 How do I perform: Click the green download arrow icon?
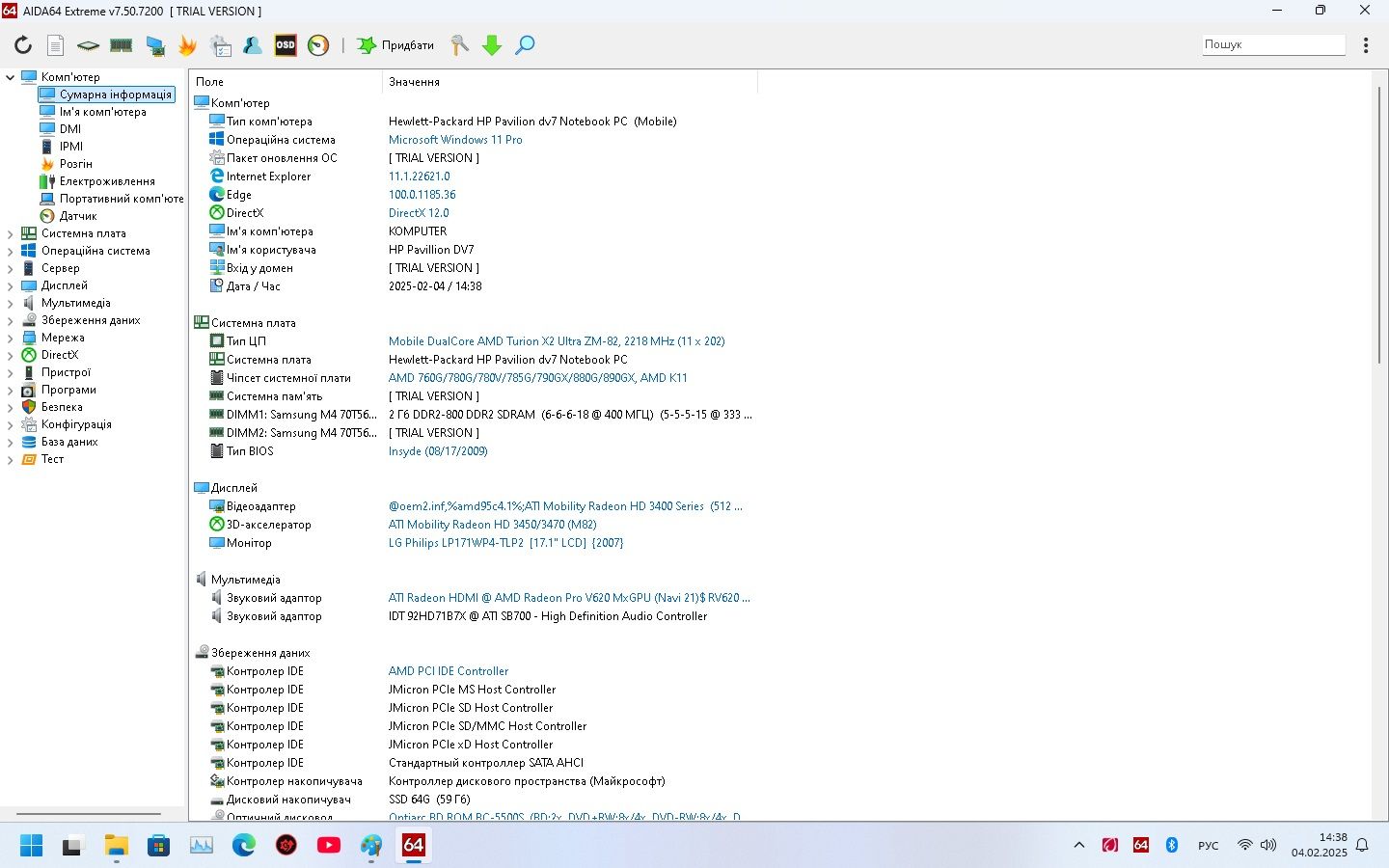click(492, 45)
